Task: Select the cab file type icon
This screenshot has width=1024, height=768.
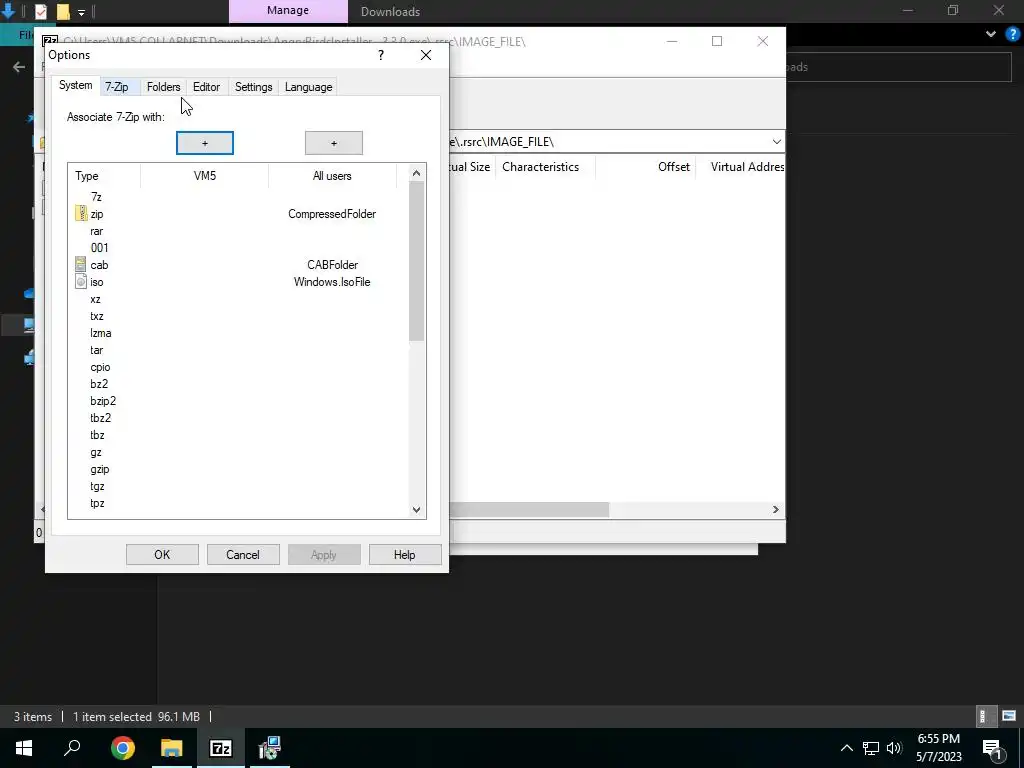Action: pyautogui.click(x=81, y=264)
